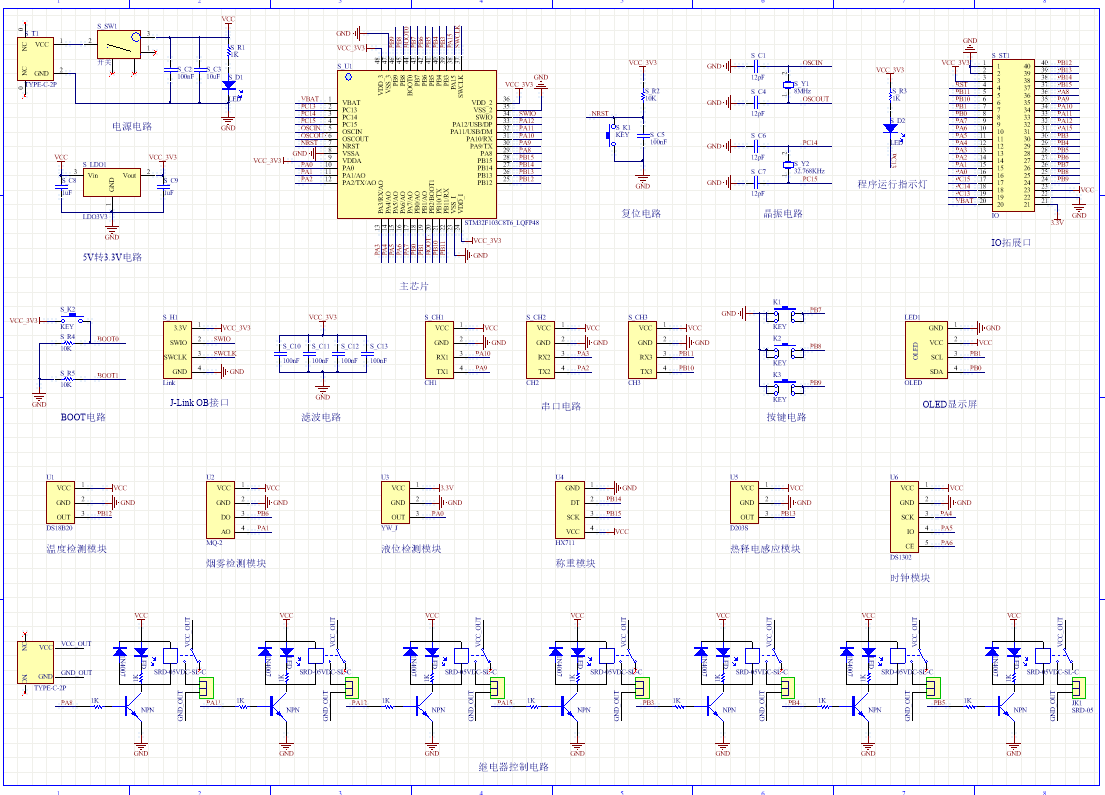Select the '程序运行指示灯' label

pos(892,185)
